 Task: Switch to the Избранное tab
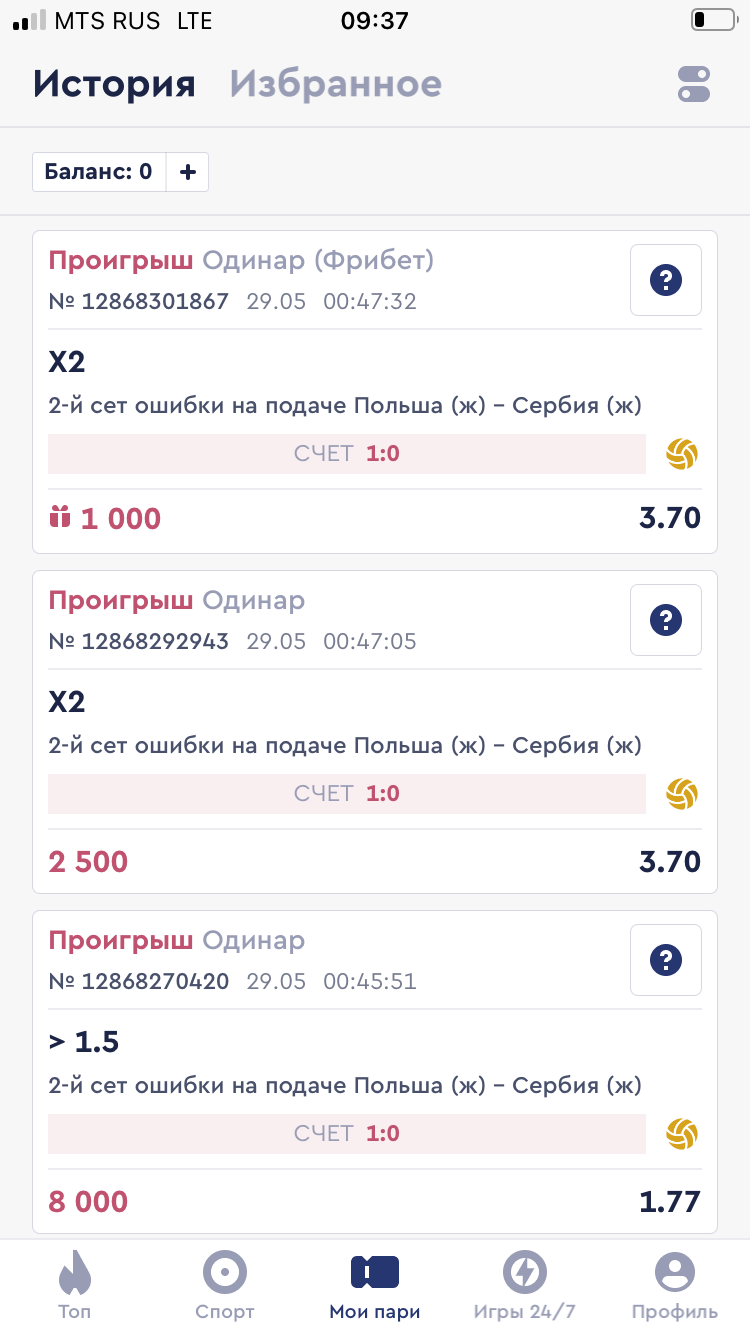(335, 84)
